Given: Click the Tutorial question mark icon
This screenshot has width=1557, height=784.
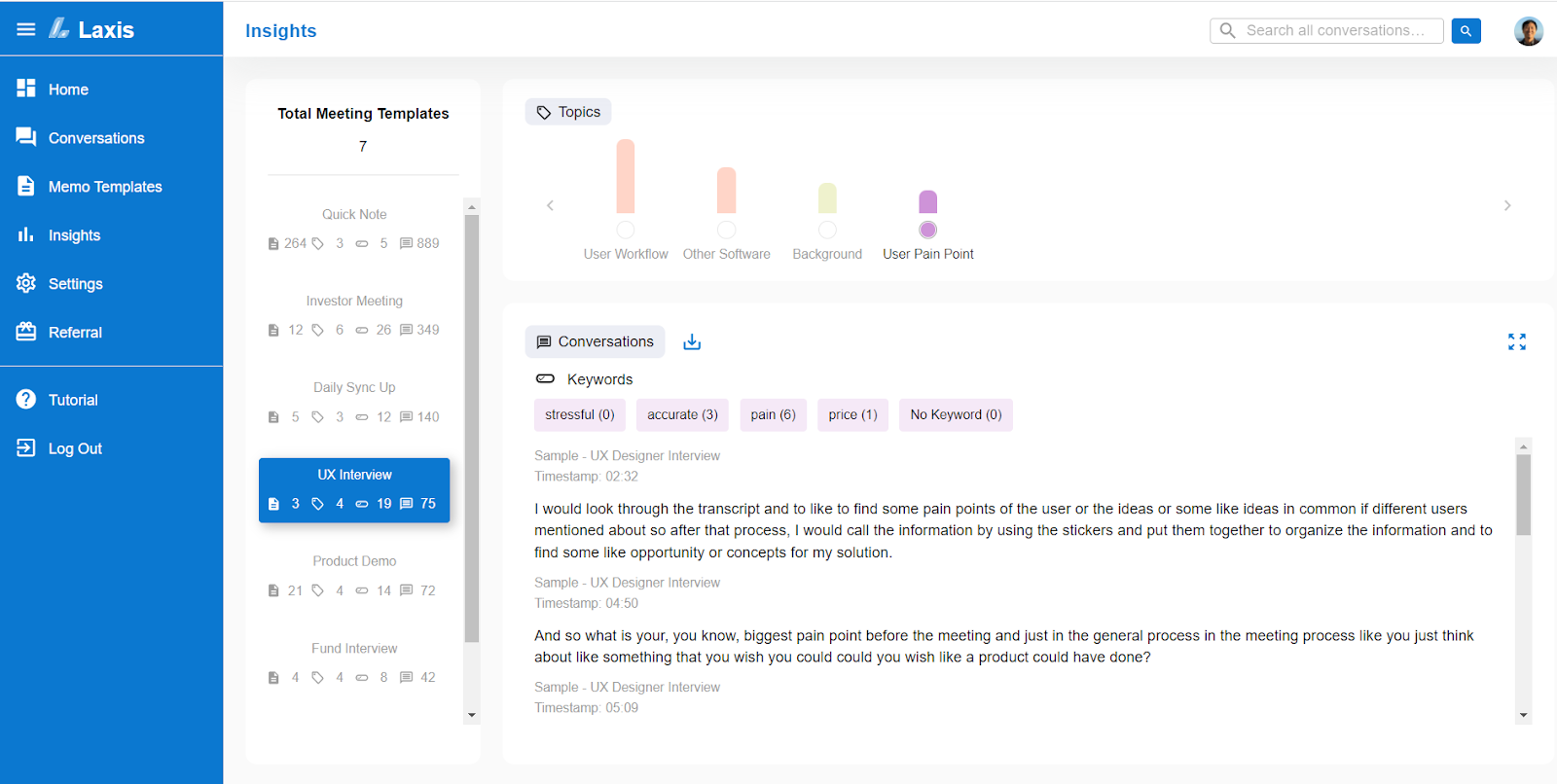Looking at the screenshot, I should point(26,399).
